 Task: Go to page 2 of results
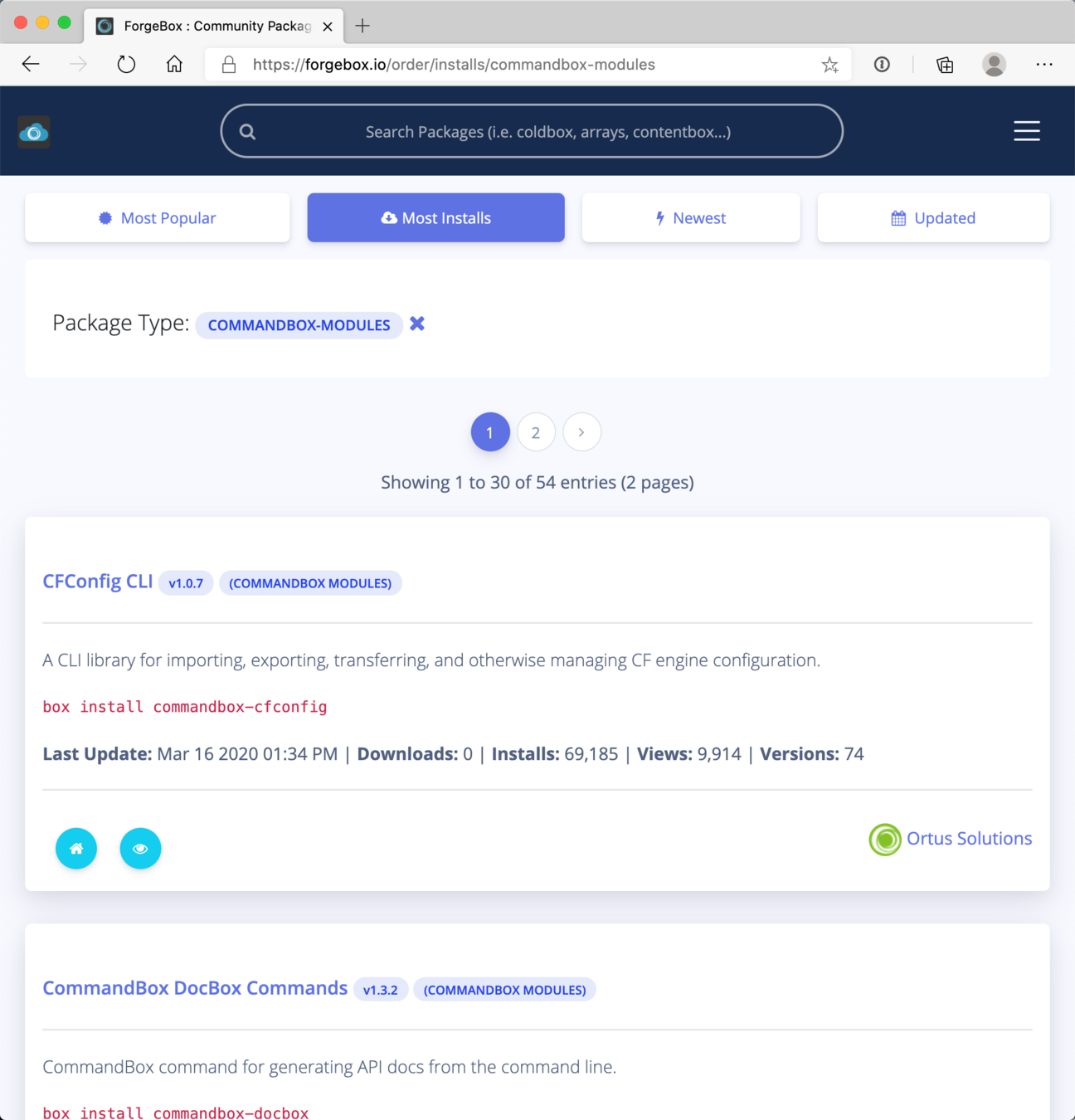pos(536,432)
